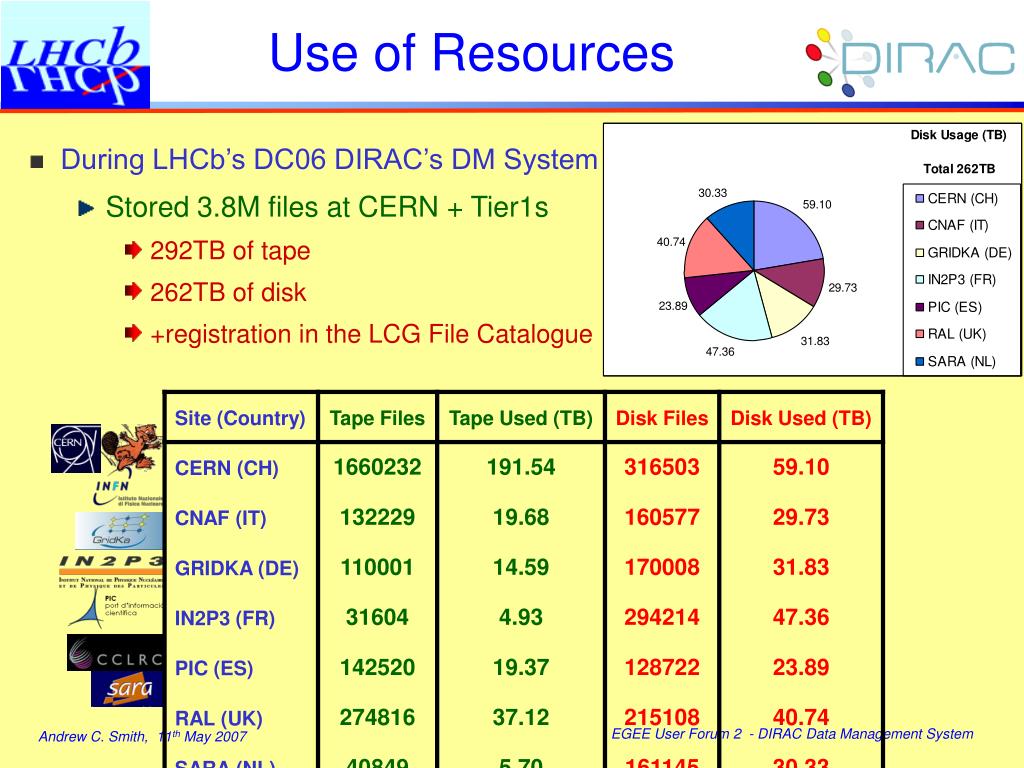
Task: Click the beaver mascot image
Action: pos(131,449)
